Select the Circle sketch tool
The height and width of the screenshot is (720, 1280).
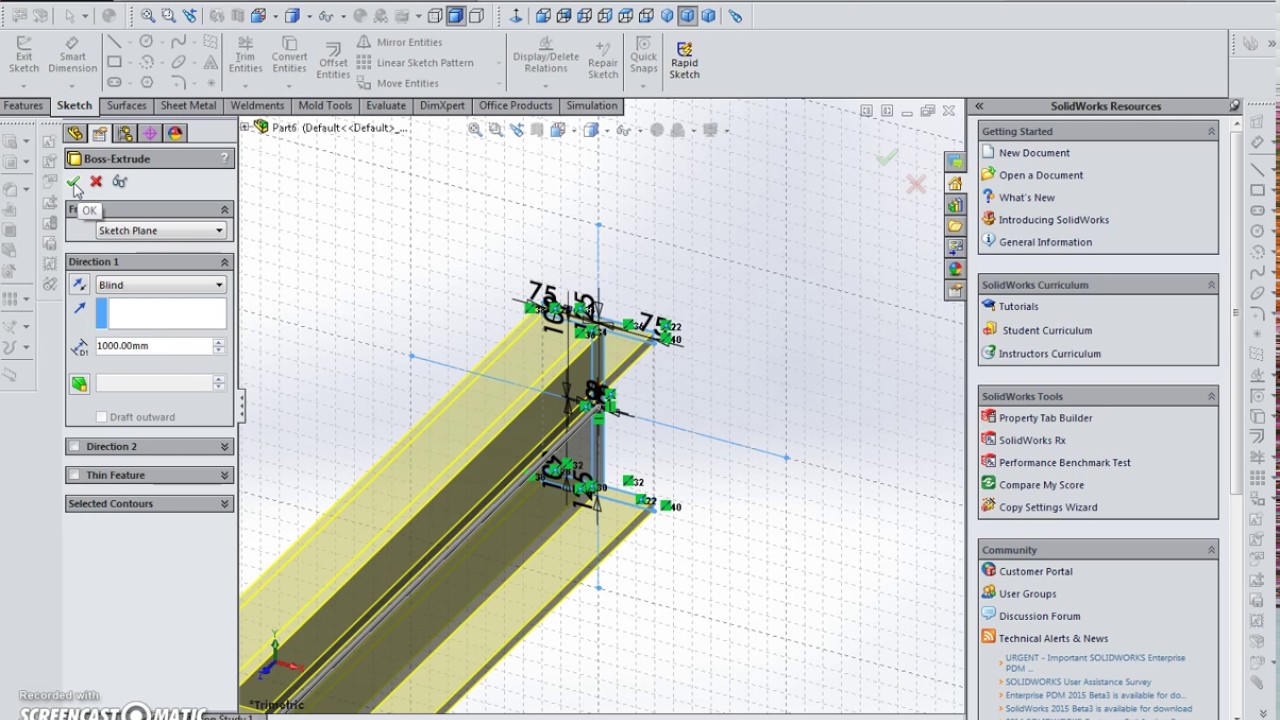(146, 42)
